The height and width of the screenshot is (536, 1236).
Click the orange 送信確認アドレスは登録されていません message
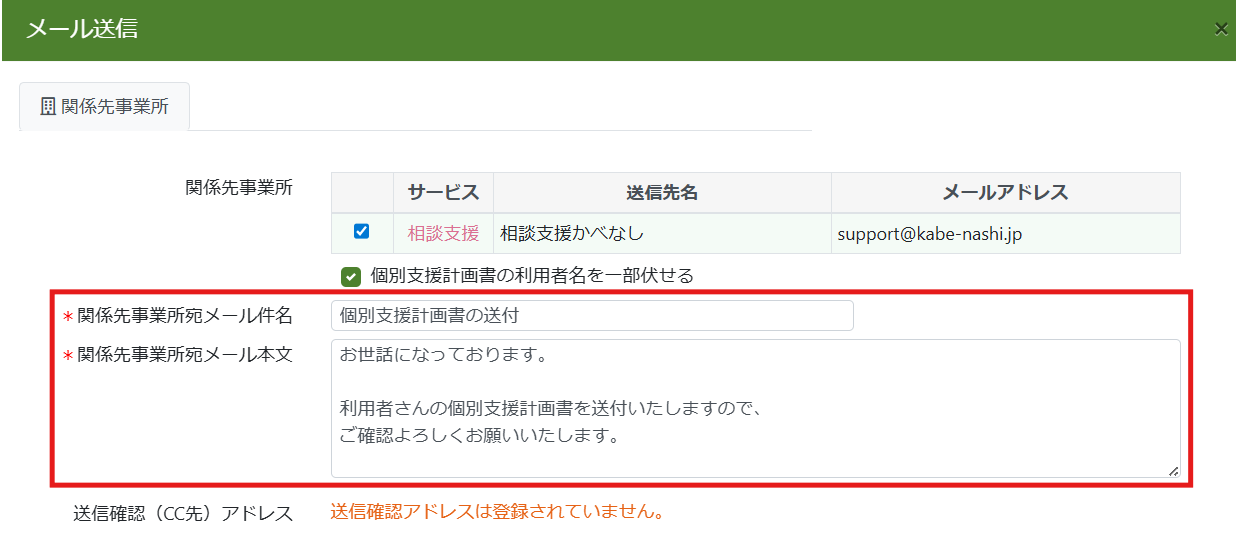point(497,512)
